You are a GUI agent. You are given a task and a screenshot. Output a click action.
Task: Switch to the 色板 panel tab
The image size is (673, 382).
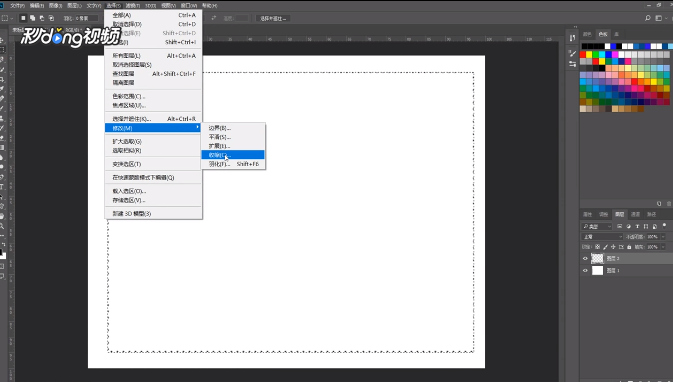(x=603, y=34)
